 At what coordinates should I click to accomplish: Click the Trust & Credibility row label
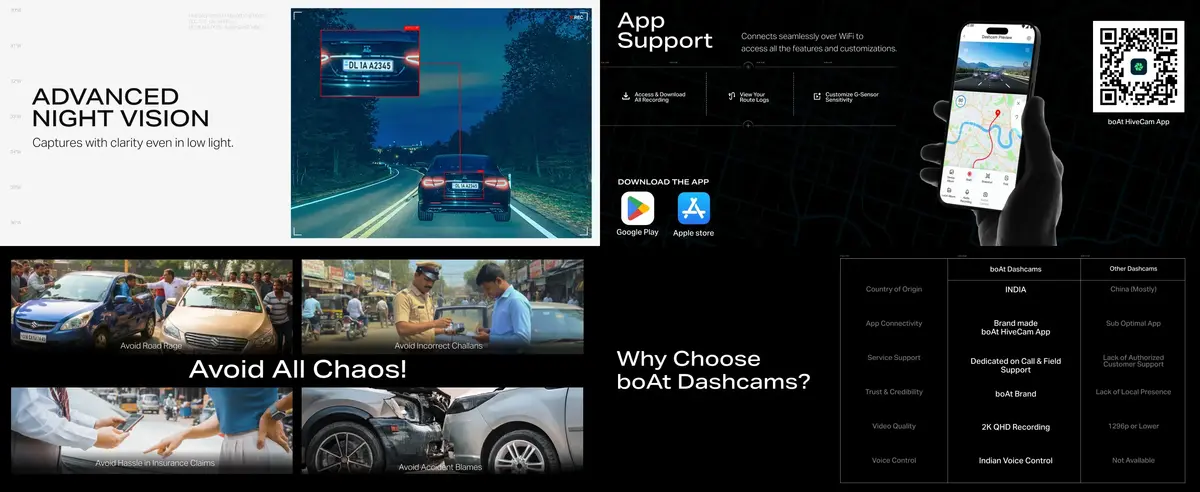894,392
